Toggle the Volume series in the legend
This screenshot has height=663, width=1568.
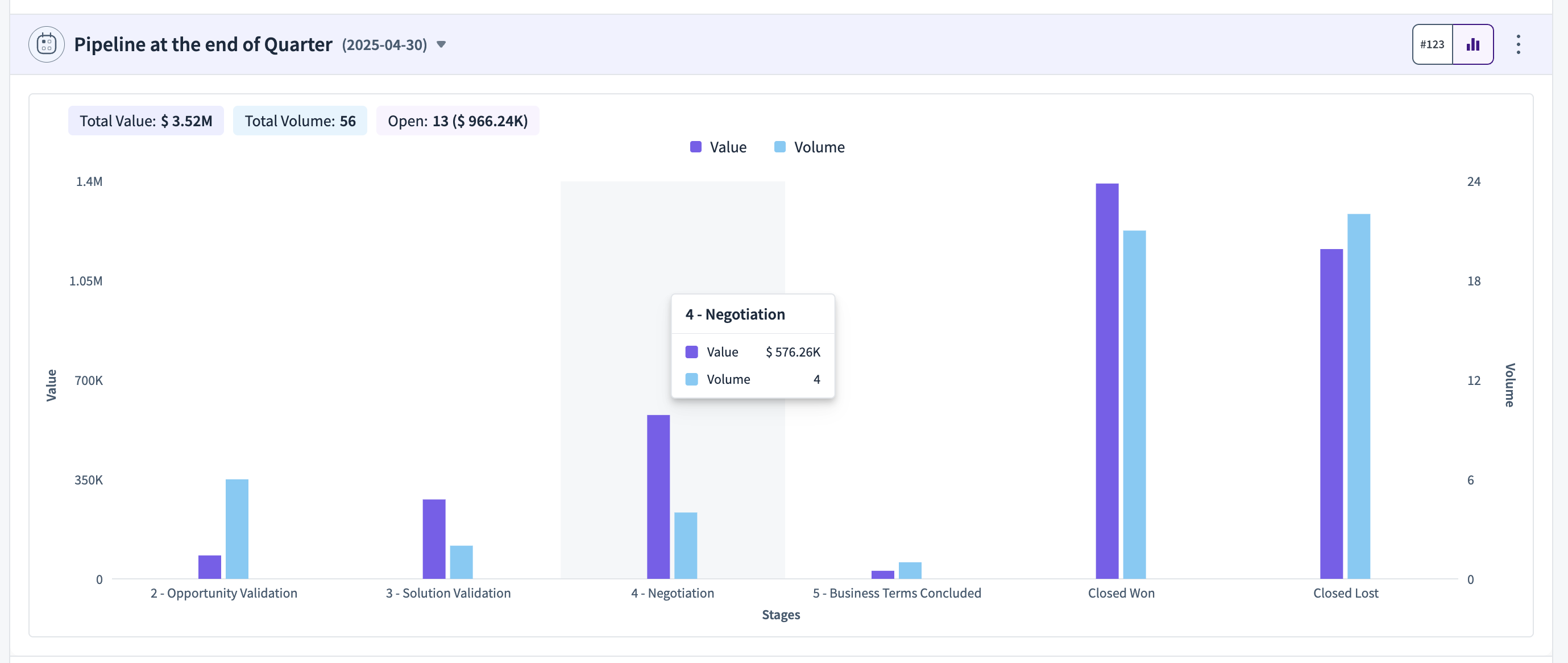810,147
